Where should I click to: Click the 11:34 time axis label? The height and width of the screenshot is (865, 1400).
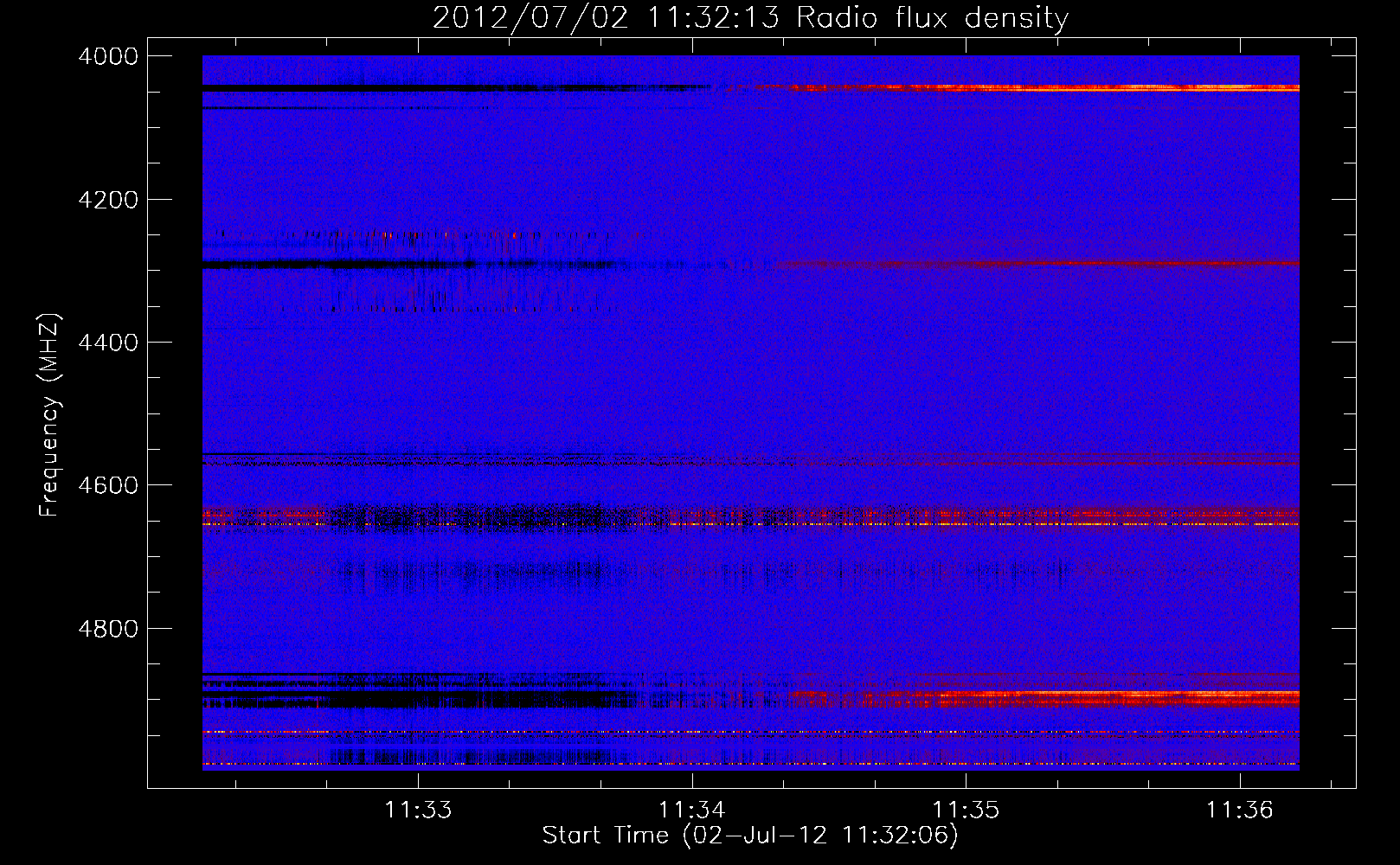pos(692,811)
